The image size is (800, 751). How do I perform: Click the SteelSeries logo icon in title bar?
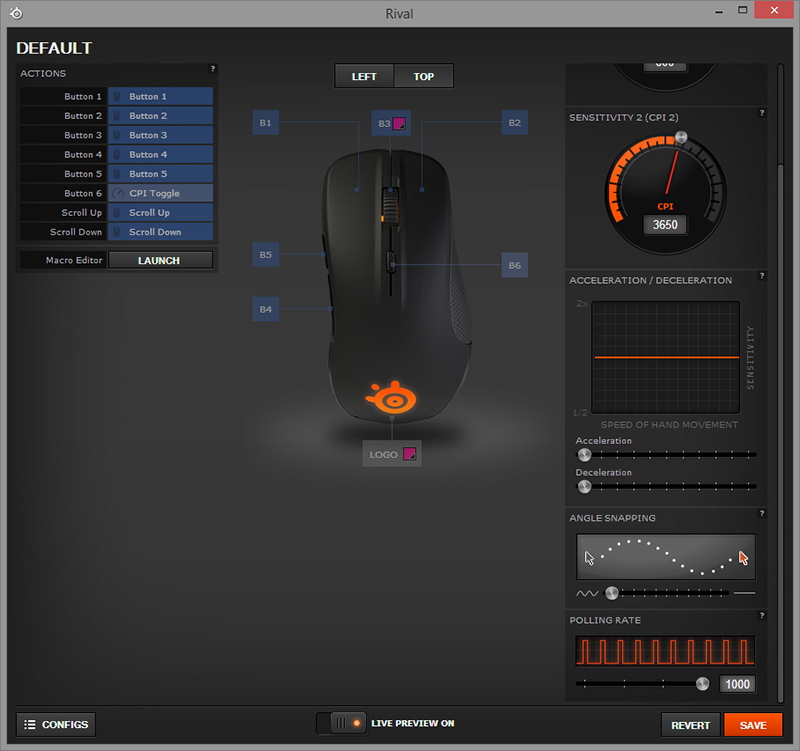pos(15,14)
